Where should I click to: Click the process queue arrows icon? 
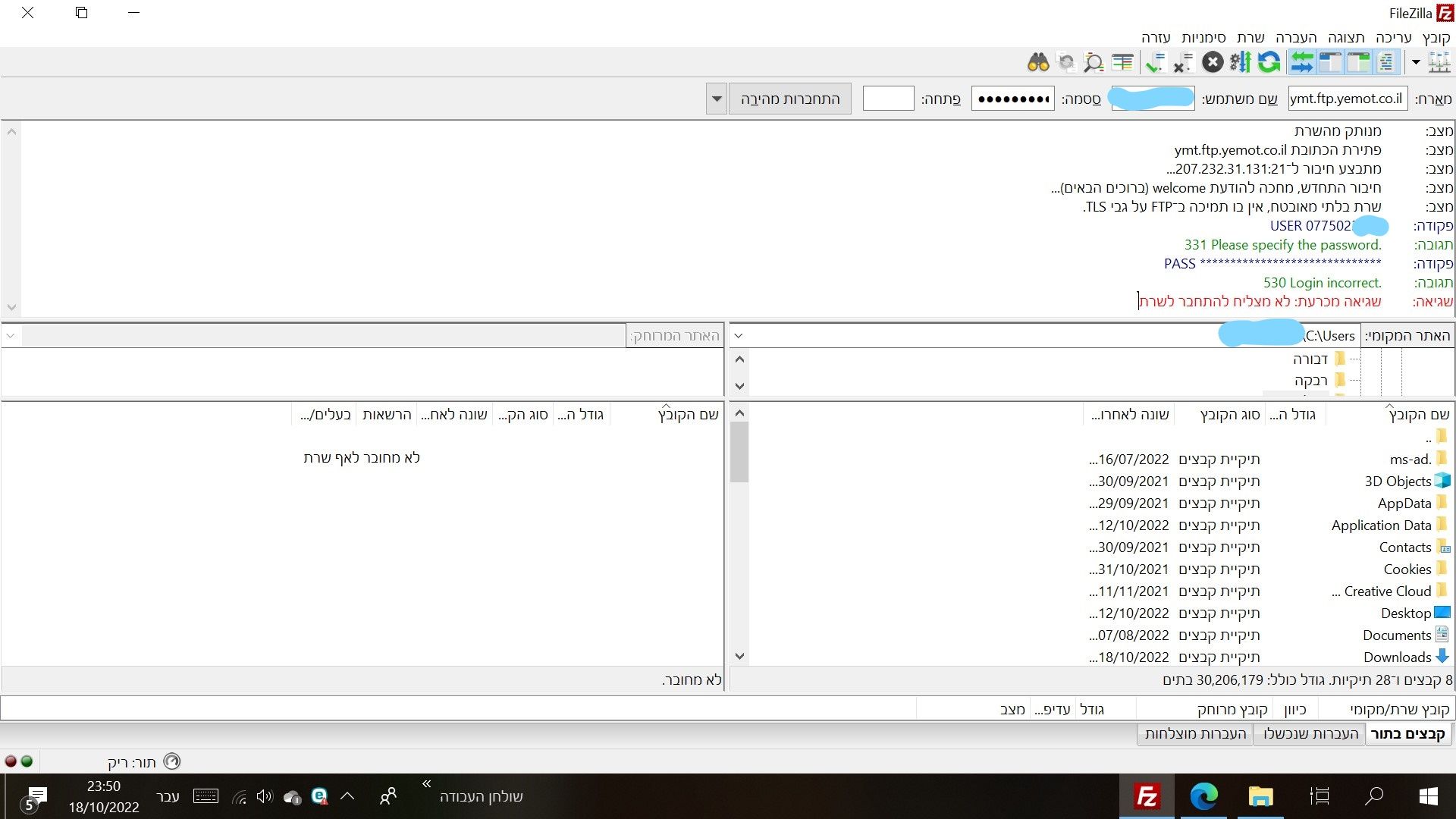tap(1241, 62)
